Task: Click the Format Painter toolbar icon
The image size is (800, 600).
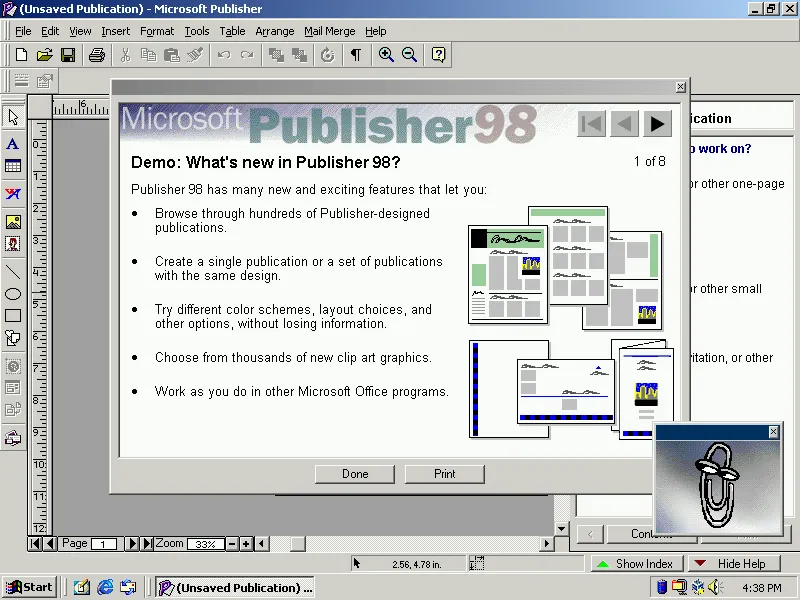Action: coord(196,55)
